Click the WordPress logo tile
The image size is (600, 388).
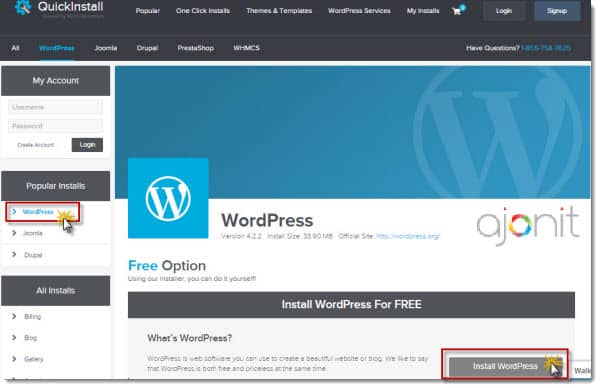pyautogui.click(x=168, y=198)
